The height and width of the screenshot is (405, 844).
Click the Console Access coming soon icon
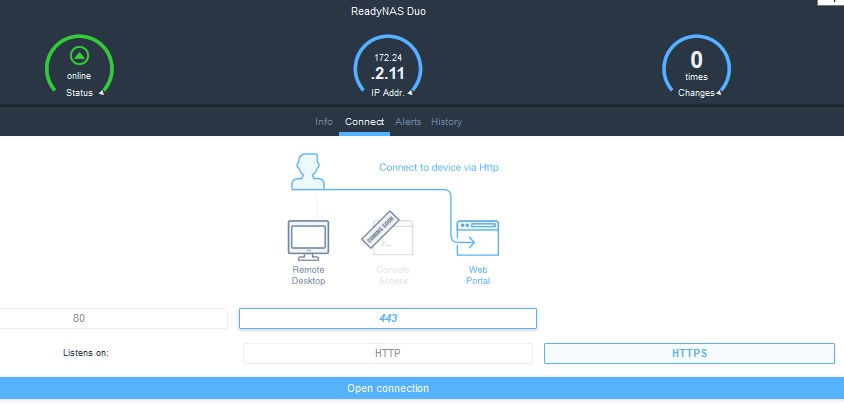pos(388,233)
